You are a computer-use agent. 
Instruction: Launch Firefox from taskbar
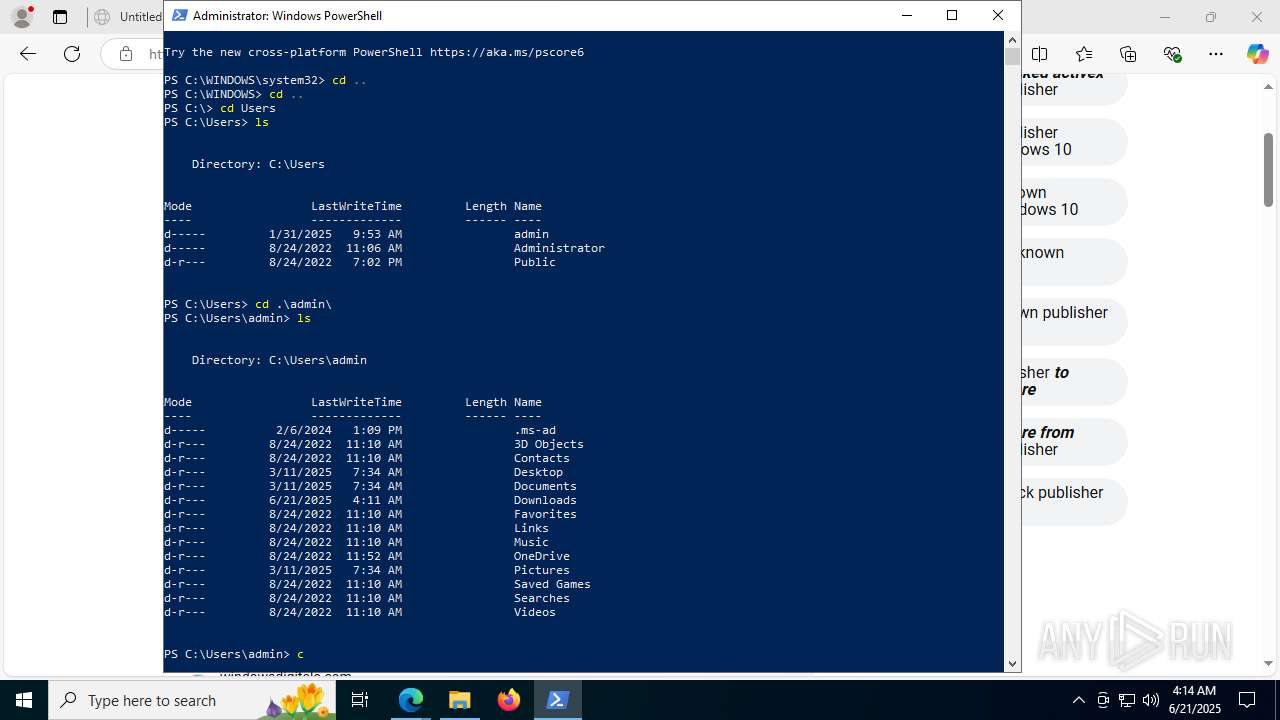pos(509,700)
